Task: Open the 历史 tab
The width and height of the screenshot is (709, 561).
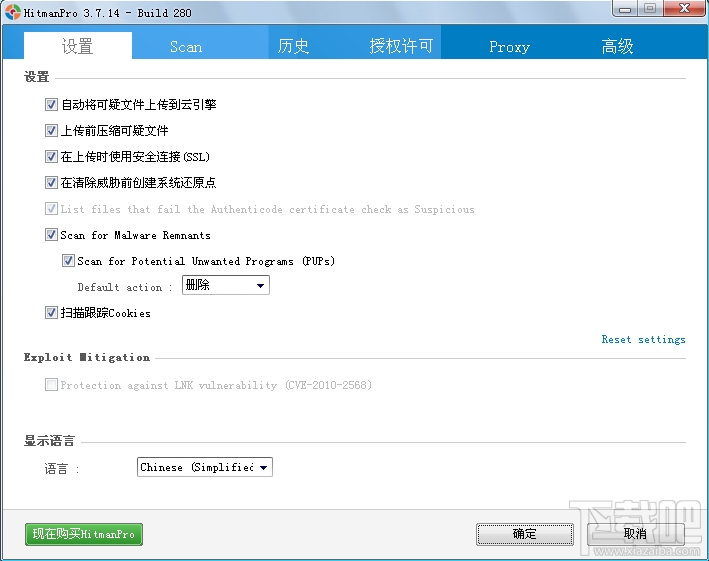Action: [293, 46]
